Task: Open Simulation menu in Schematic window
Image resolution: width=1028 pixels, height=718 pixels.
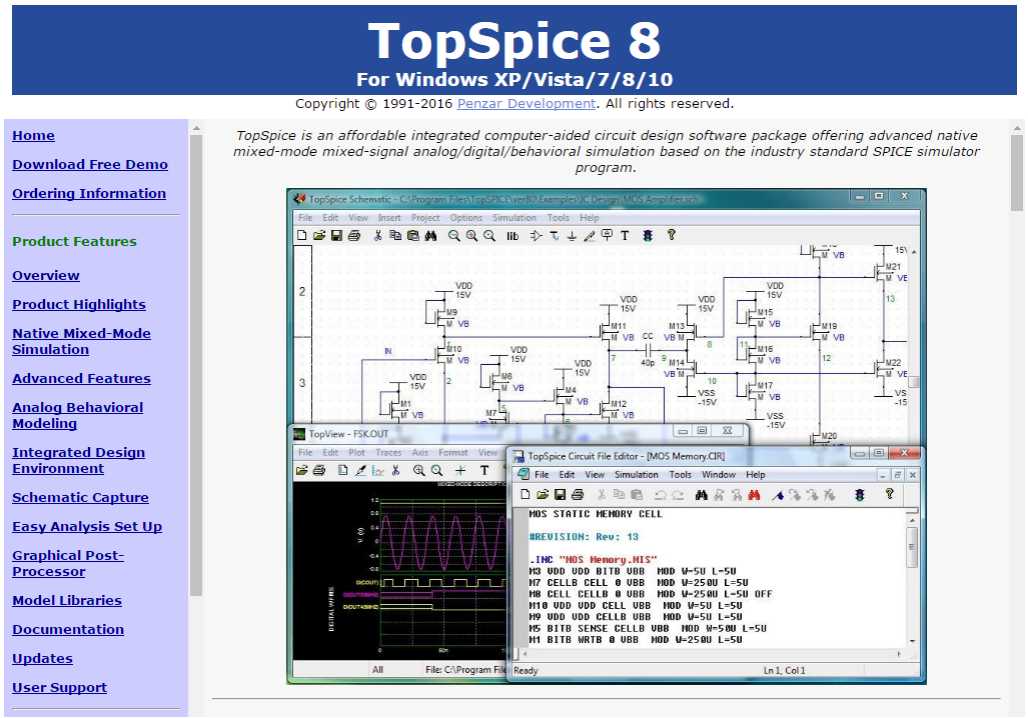Action: point(514,218)
